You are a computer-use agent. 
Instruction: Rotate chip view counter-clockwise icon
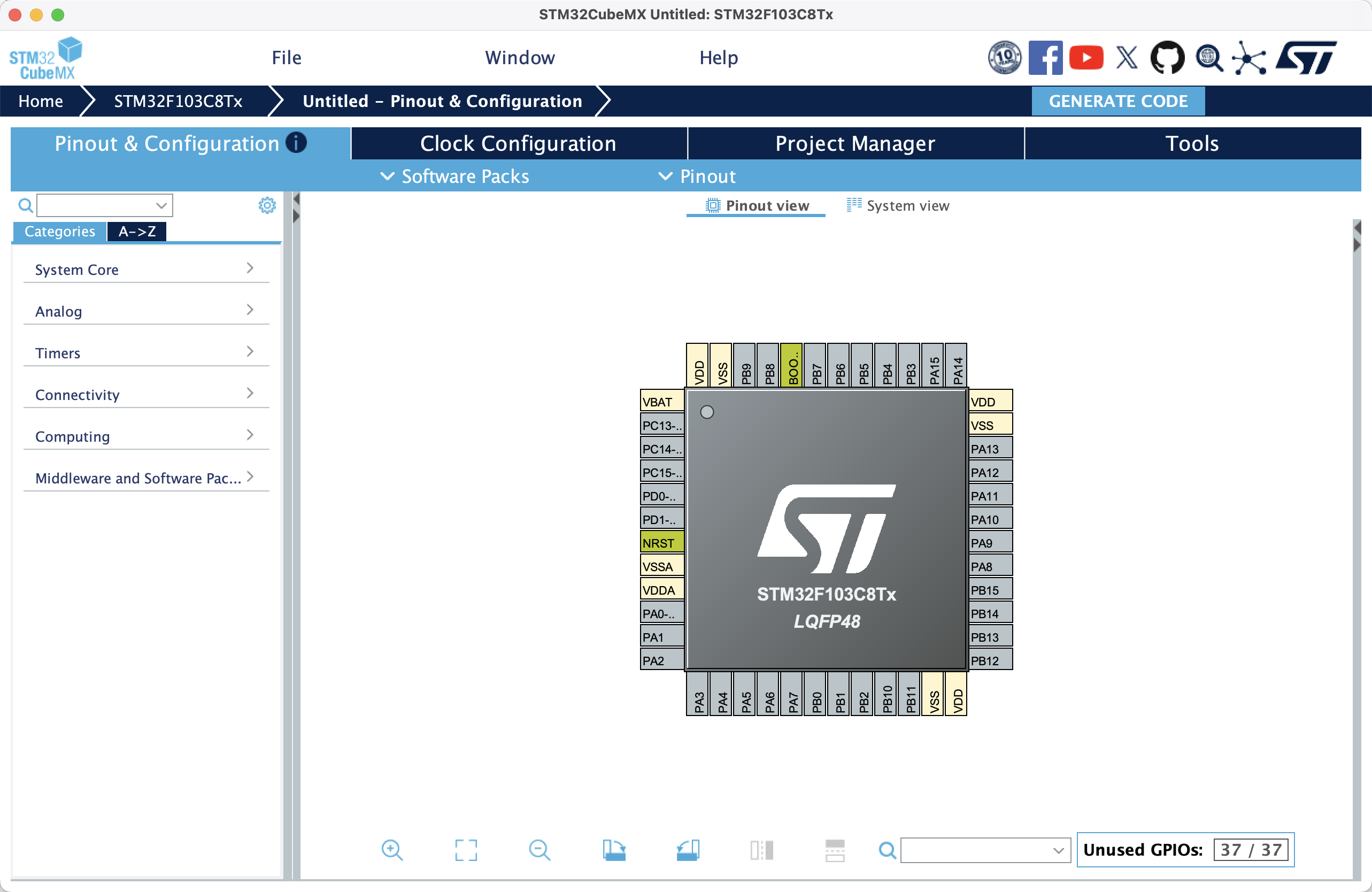point(688,850)
